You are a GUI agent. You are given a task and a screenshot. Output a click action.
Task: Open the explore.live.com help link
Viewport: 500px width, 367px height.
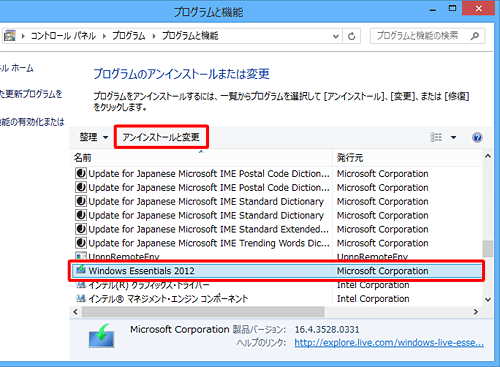[x=389, y=343]
